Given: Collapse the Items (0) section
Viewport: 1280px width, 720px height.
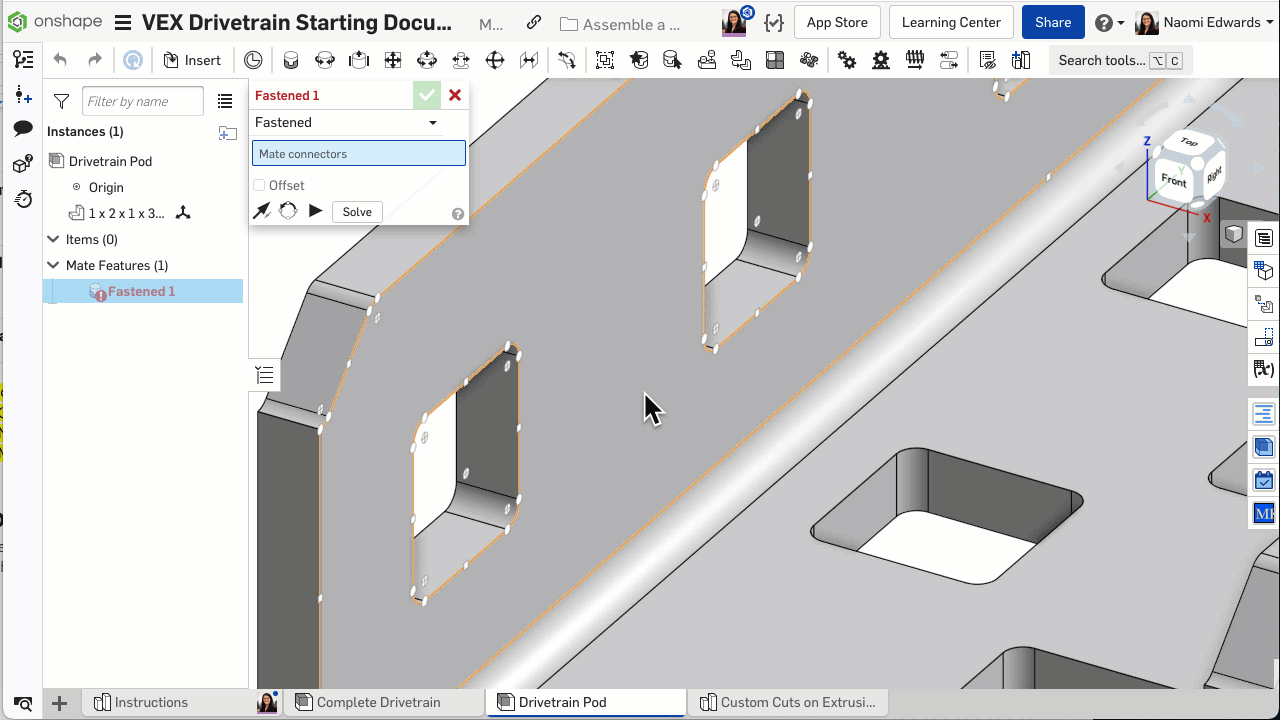Looking at the screenshot, I should 54,239.
